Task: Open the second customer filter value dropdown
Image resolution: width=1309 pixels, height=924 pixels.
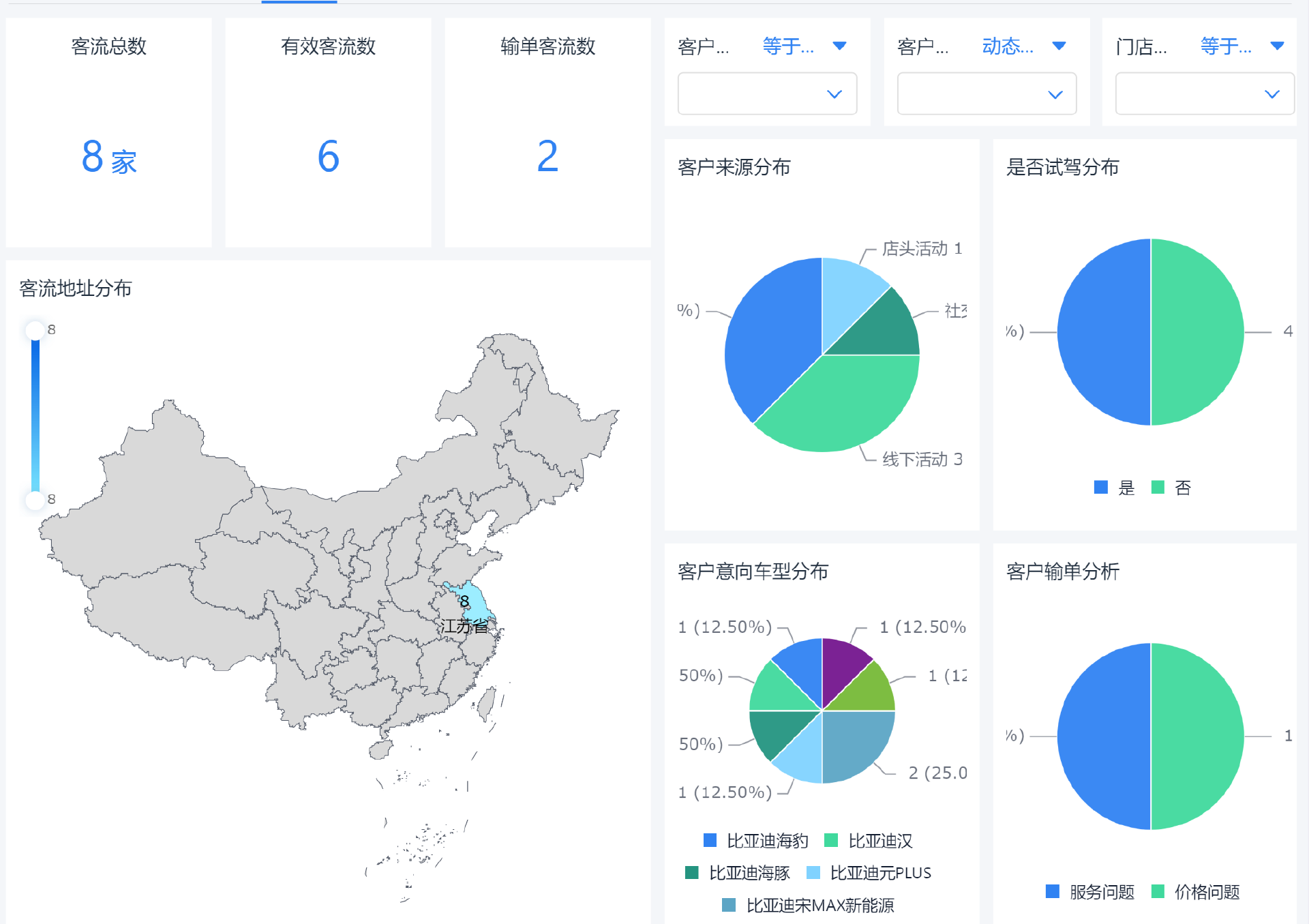Action: (x=987, y=94)
